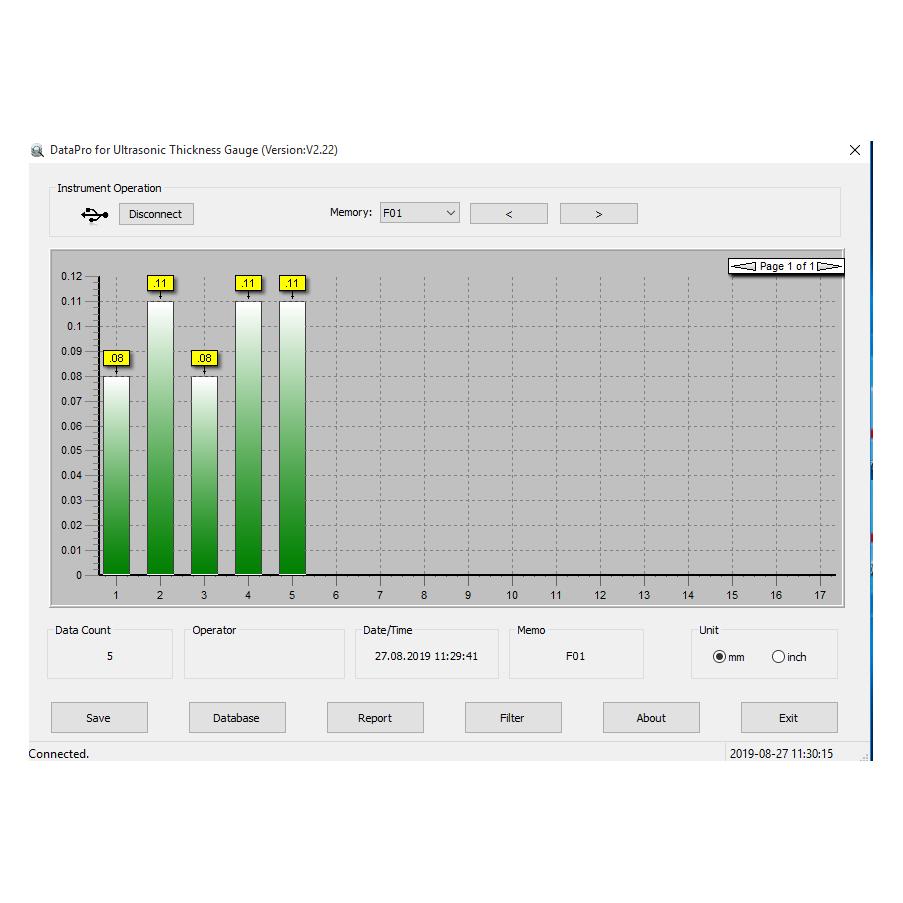
Task: Click bar 1 in the chart
Action: (x=116, y=475)
